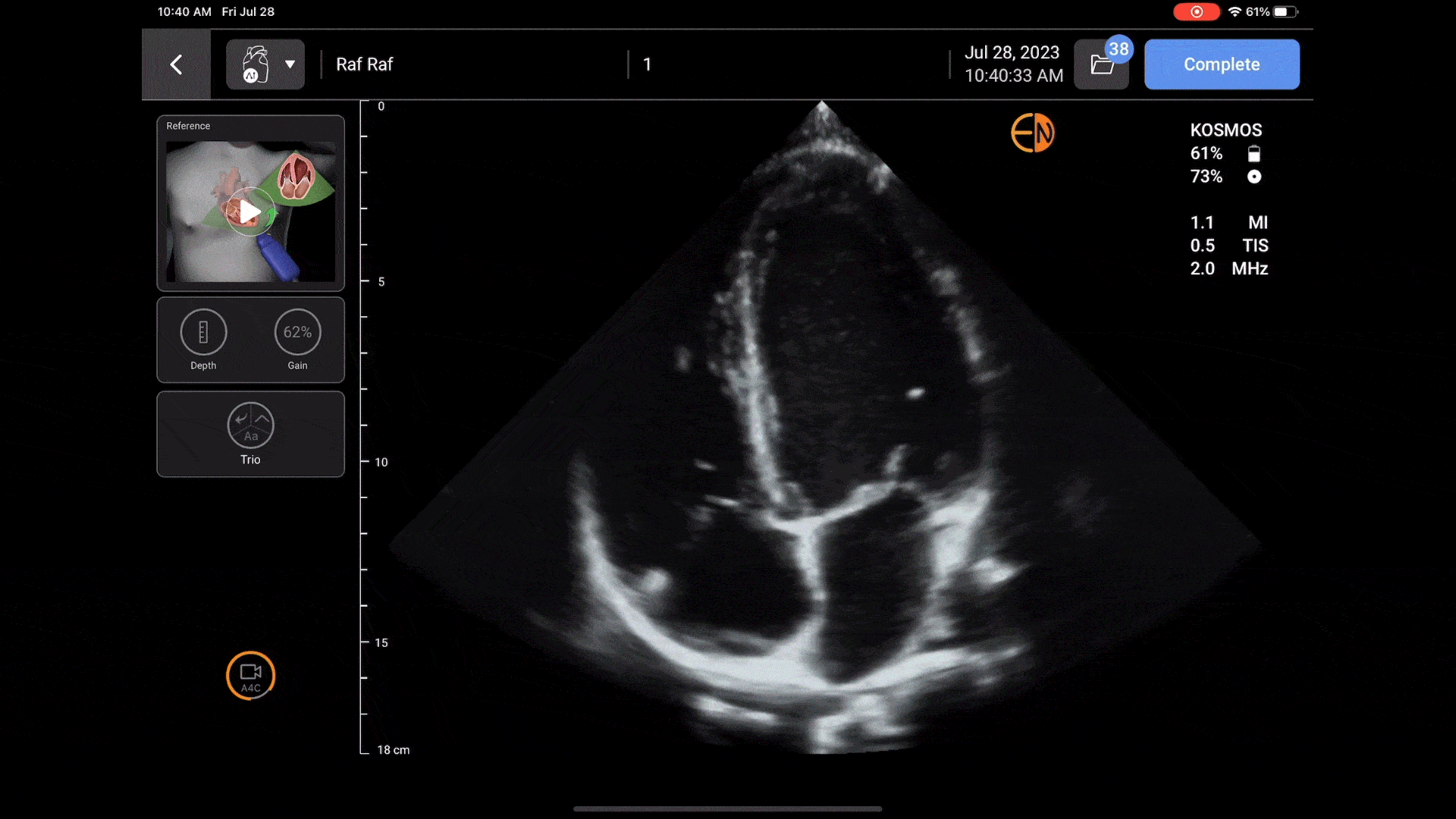Image resolution: width=1456 pixels, height=819 pixels.
Task: Click the KOSMOS storage 73% icon
Action: (x=1254, y=177)
